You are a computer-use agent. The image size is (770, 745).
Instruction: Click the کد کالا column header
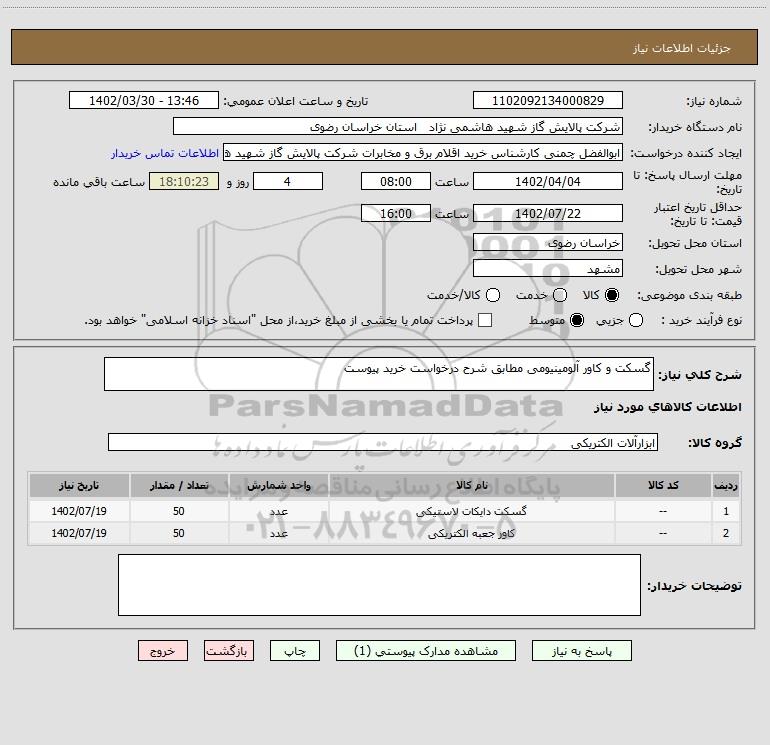pos(663,485)
